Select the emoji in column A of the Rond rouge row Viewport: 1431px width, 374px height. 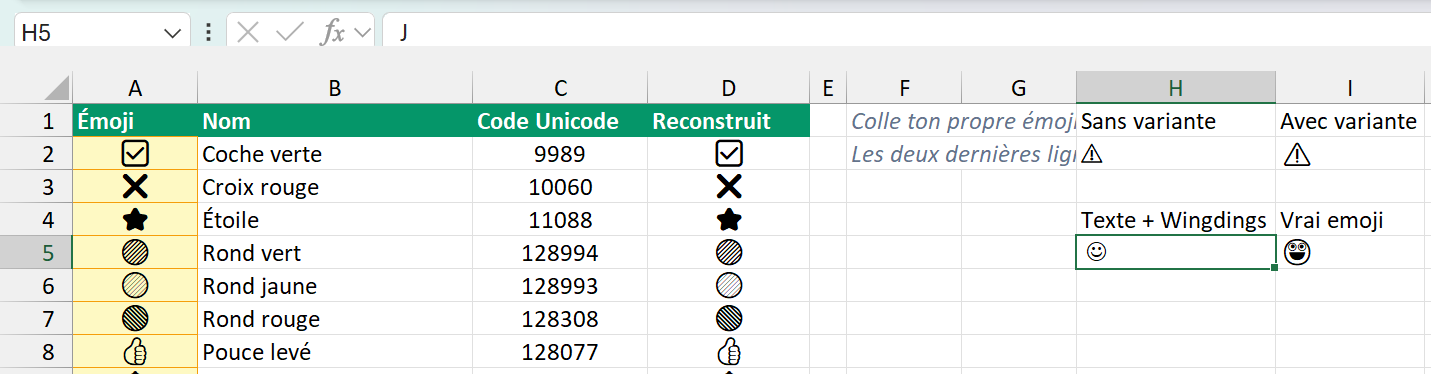tap(135, 319)
